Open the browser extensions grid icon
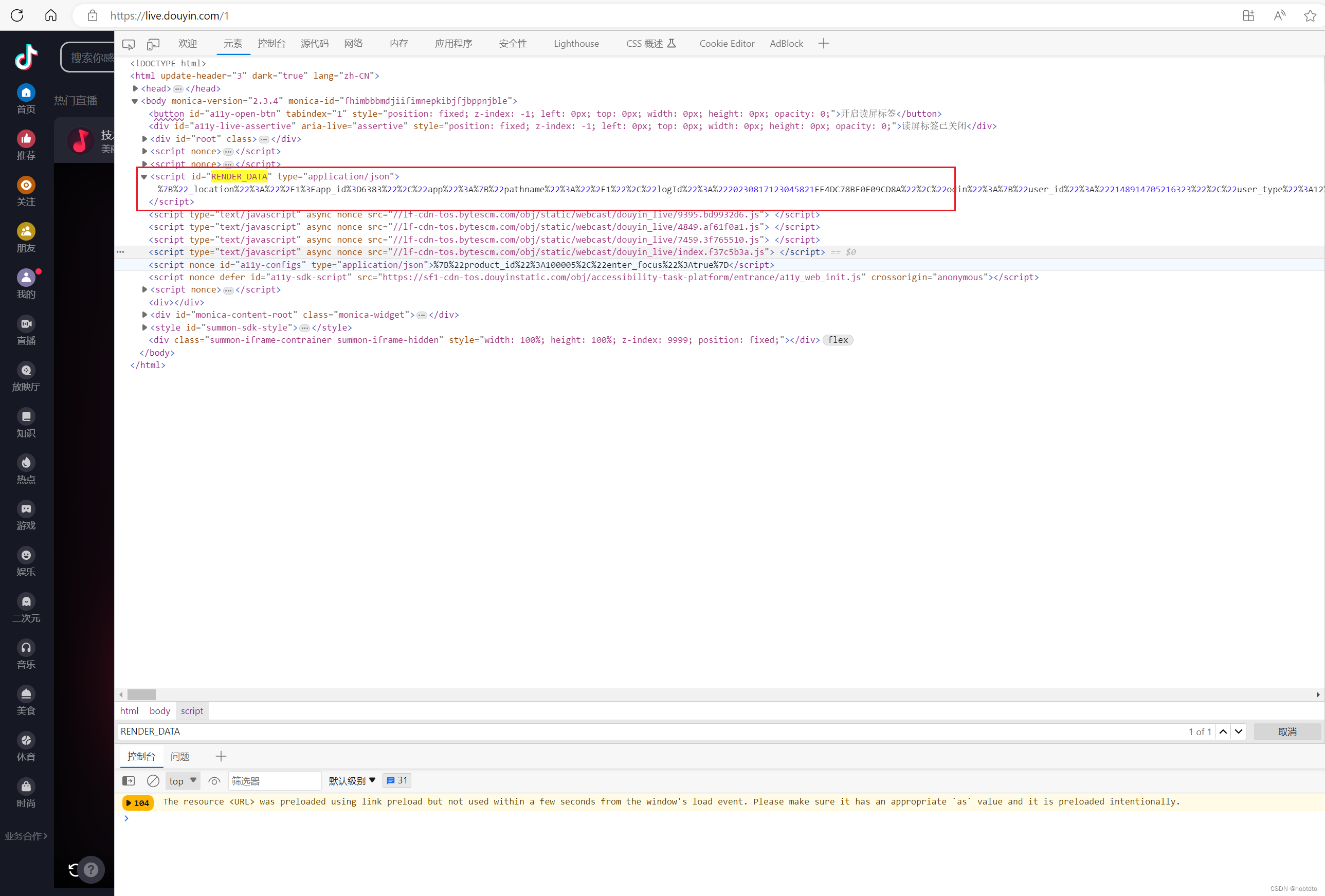 tap(1248, 15)
